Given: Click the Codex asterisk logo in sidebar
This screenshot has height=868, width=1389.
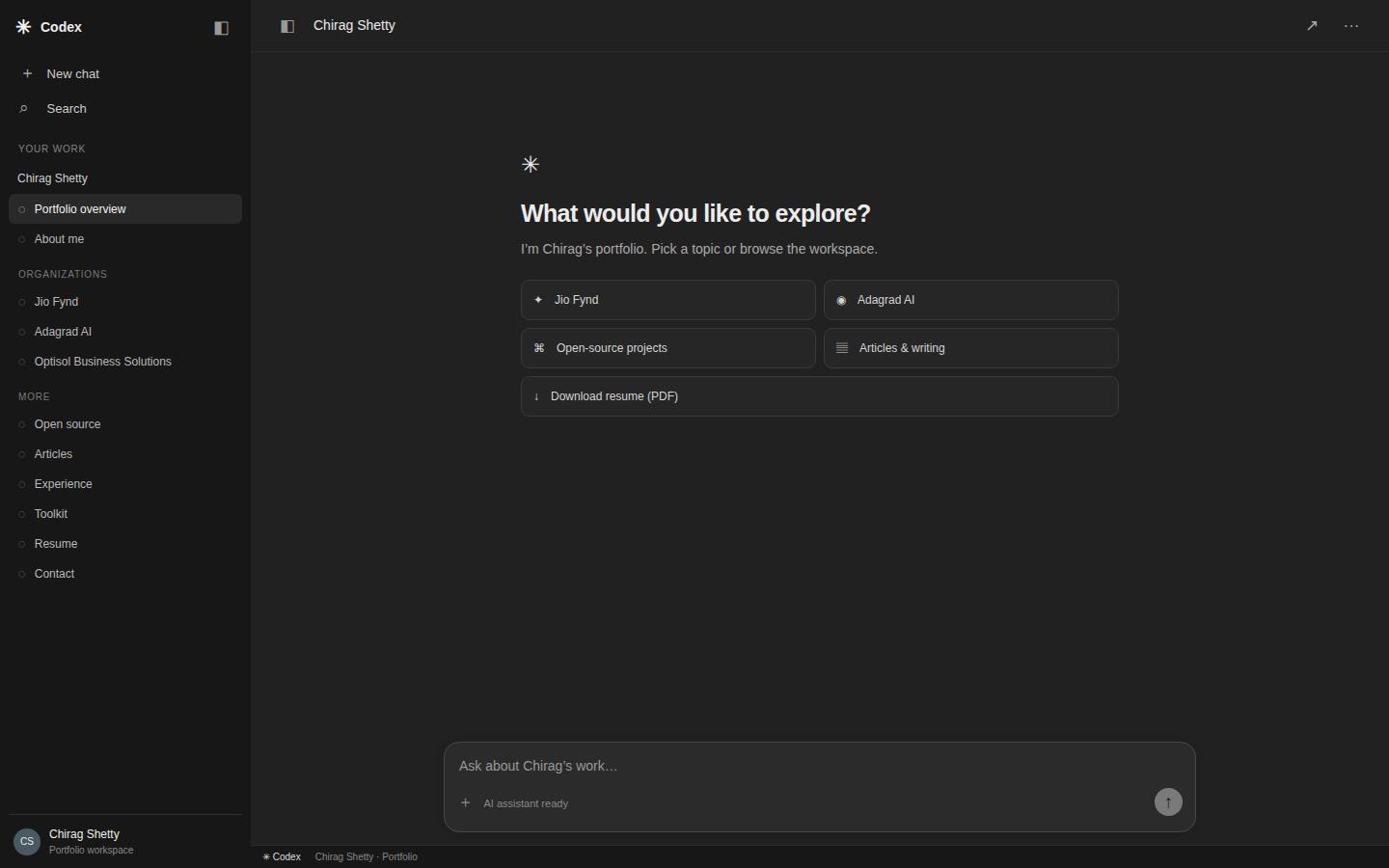Looking at the screenshot, I should (23, 27).
